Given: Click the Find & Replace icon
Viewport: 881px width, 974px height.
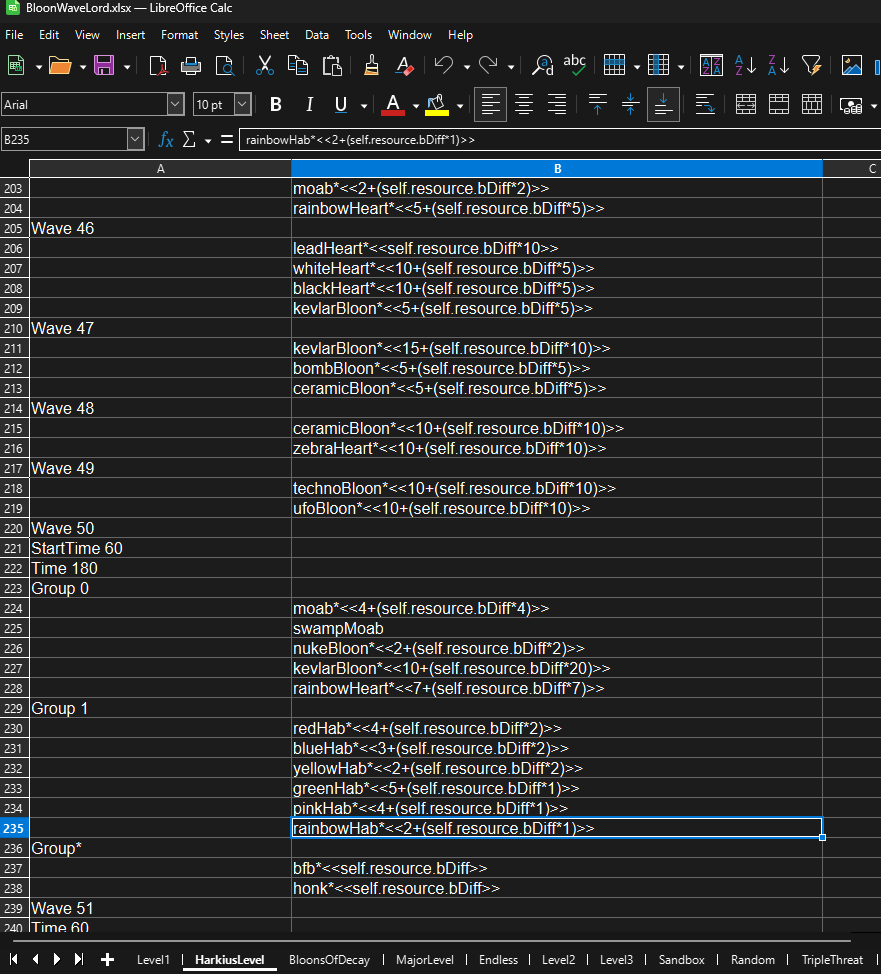Looking at the screenshot, I should tap(542, 66).
